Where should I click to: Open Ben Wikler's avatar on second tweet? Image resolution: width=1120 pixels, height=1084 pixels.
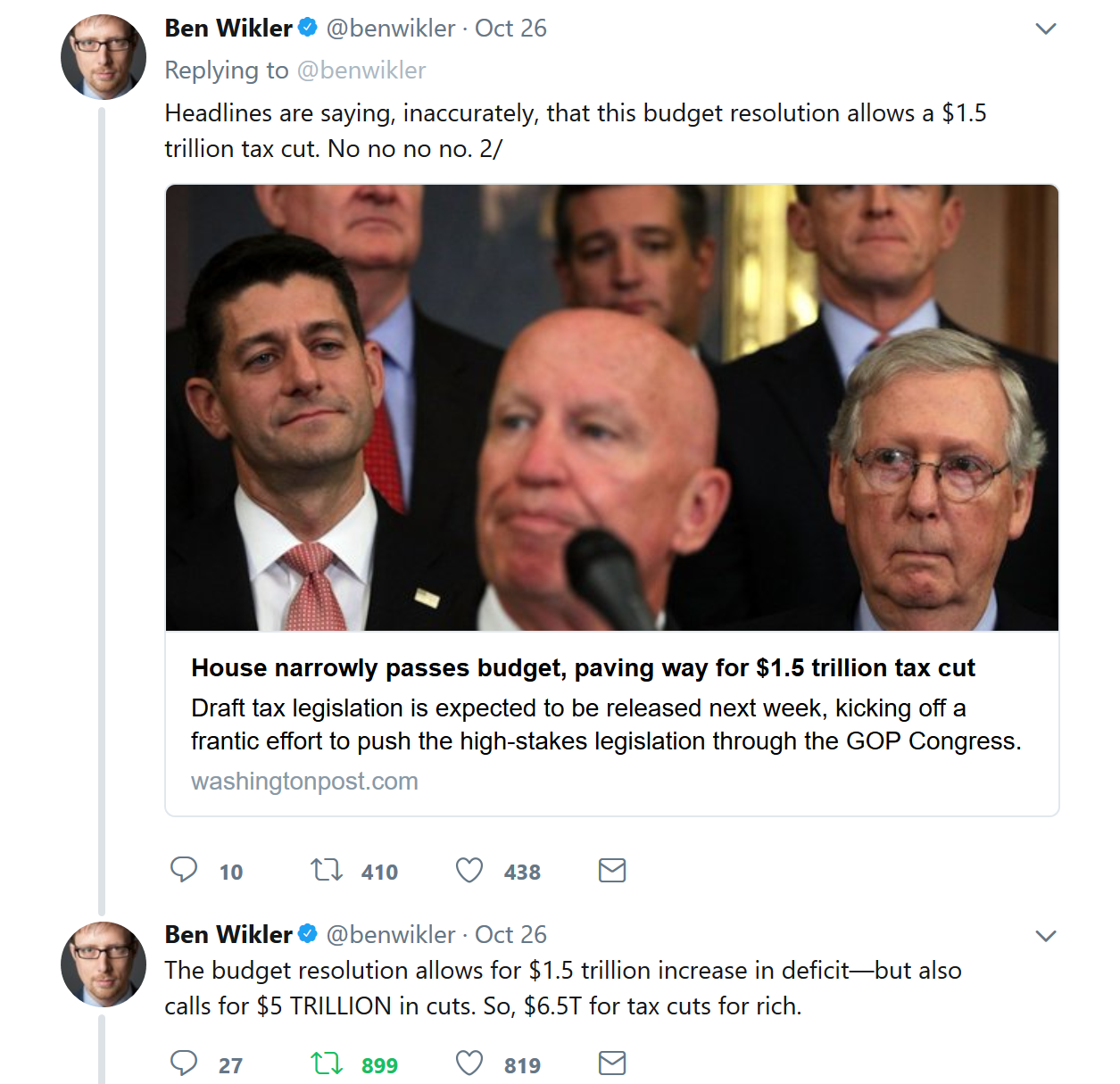(x=104, y=964)
